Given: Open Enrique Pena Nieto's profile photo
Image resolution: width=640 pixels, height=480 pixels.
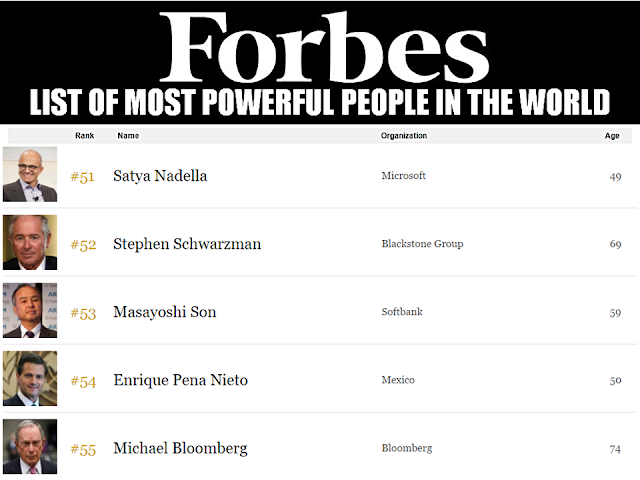Looking at the screenshot, I should (x=30, y=378).
